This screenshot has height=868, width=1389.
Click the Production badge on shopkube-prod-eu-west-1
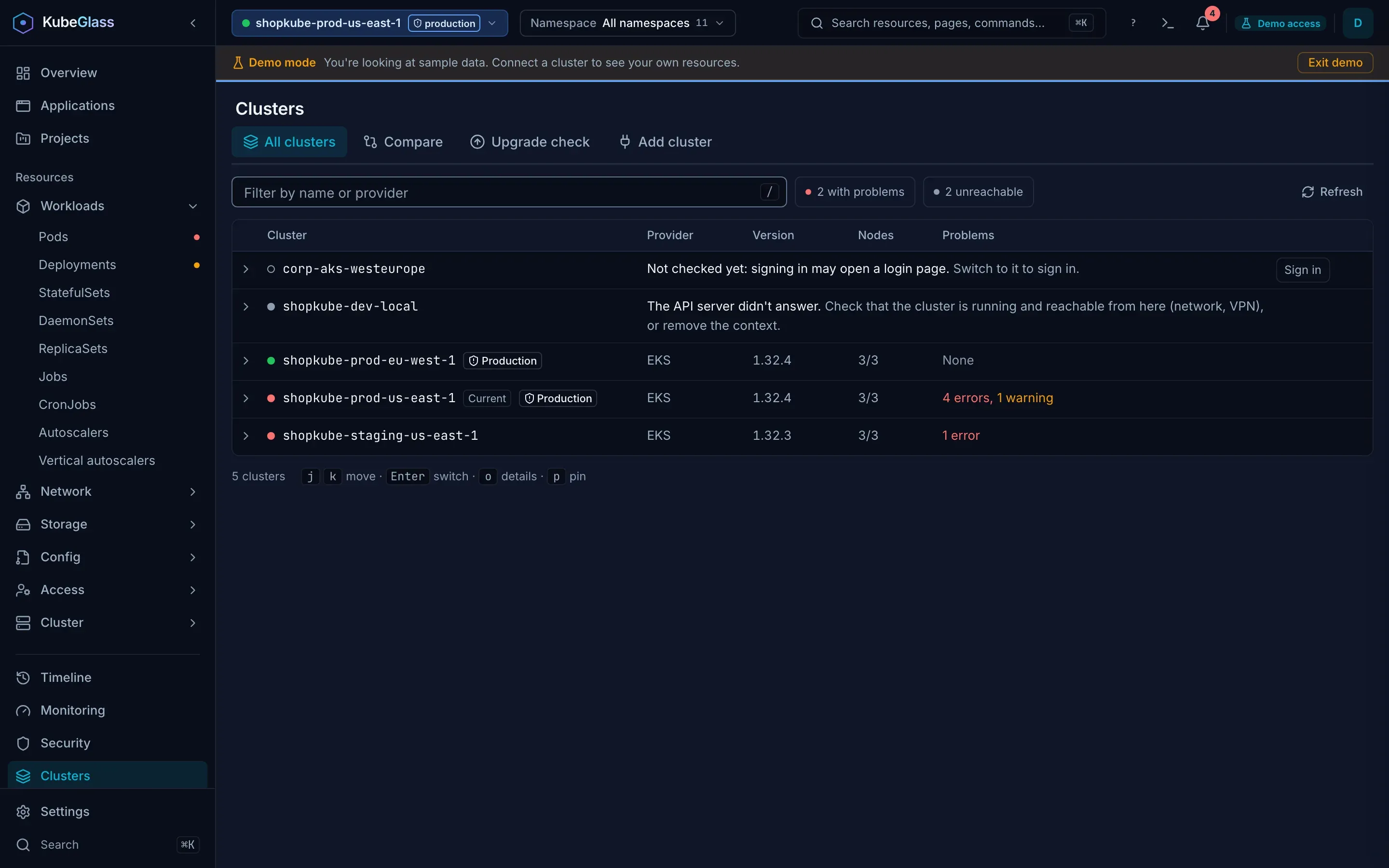pos(502,361)
